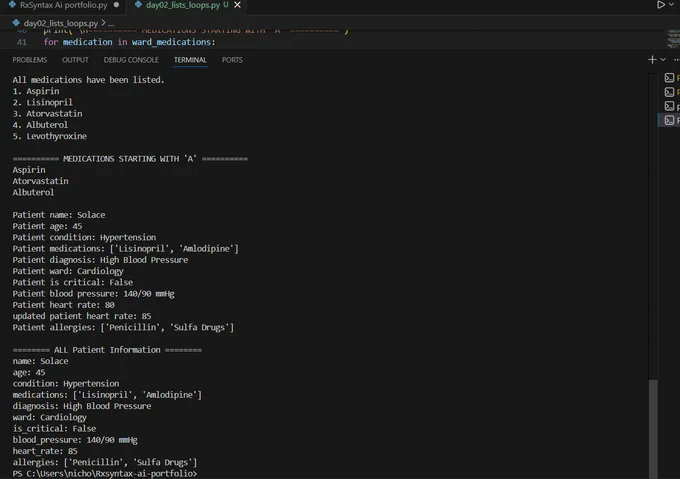This screenshot has width=680, height=479.
Task: Click 'heart_rate: 85' output line
Action: [45, 451]
